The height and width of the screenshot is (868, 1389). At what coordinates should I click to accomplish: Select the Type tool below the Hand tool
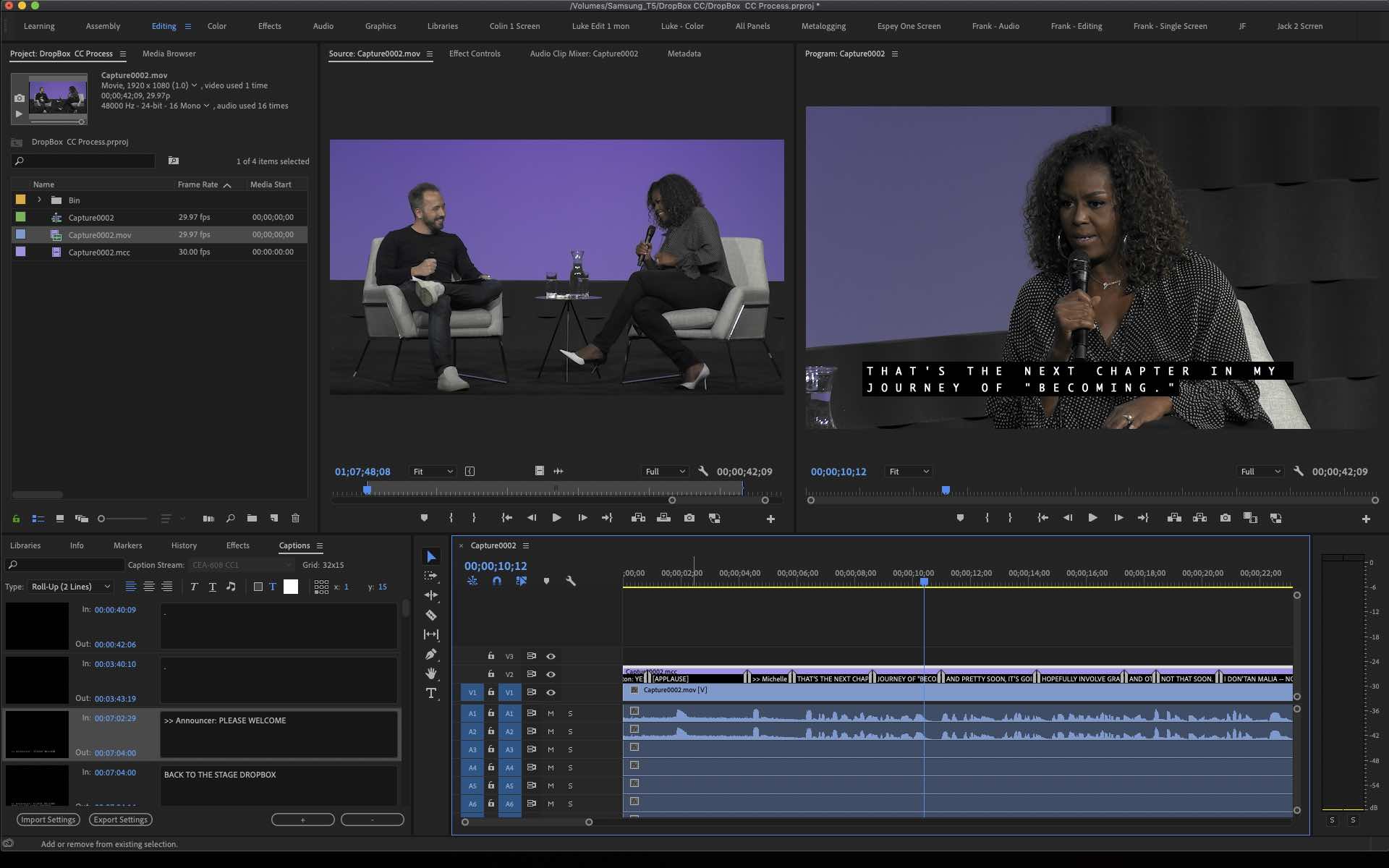click(431, 693)
